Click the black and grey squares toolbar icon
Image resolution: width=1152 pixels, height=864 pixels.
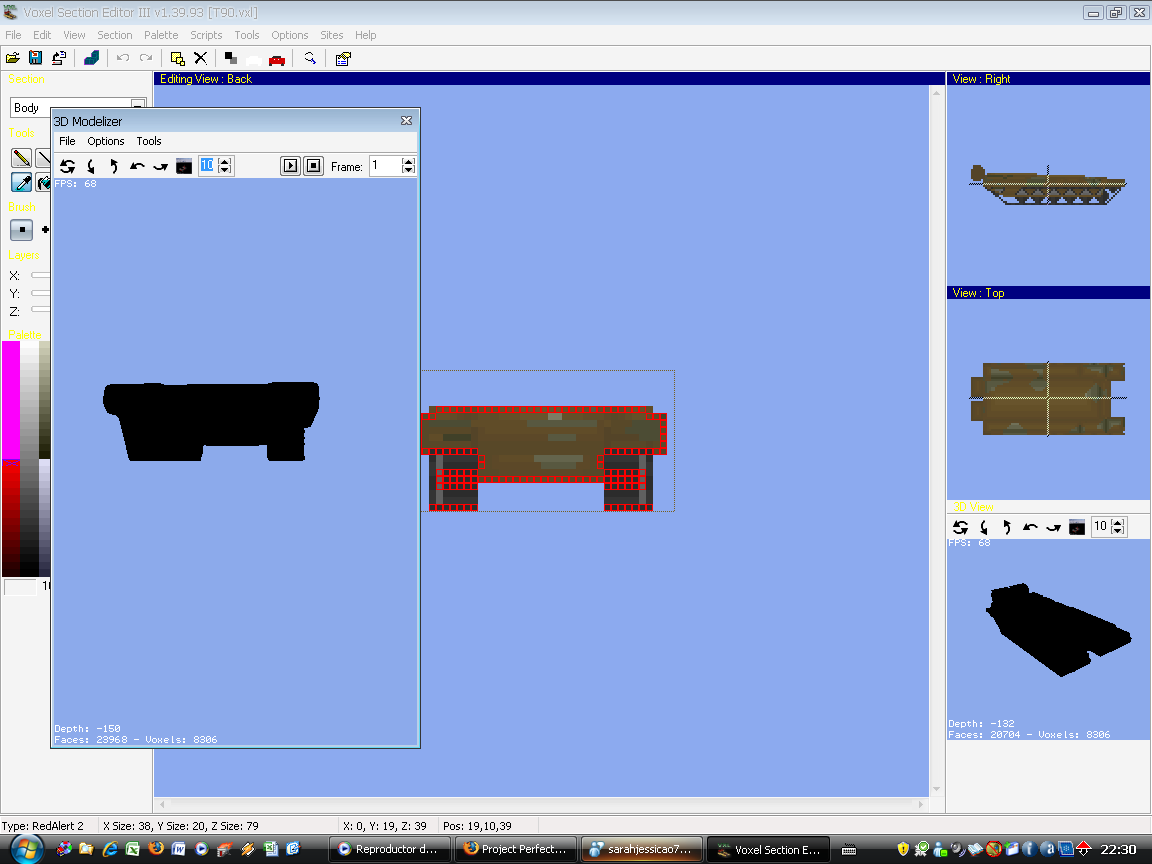(x=231, y=58)
